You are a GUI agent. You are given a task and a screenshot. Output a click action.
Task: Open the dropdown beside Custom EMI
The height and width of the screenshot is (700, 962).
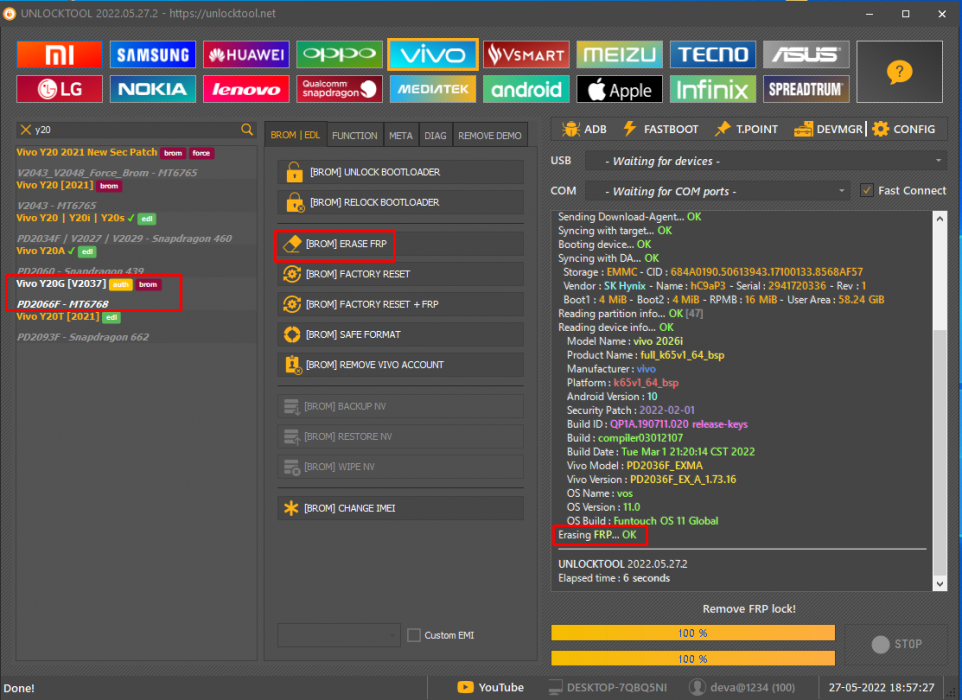pos(339,635)
